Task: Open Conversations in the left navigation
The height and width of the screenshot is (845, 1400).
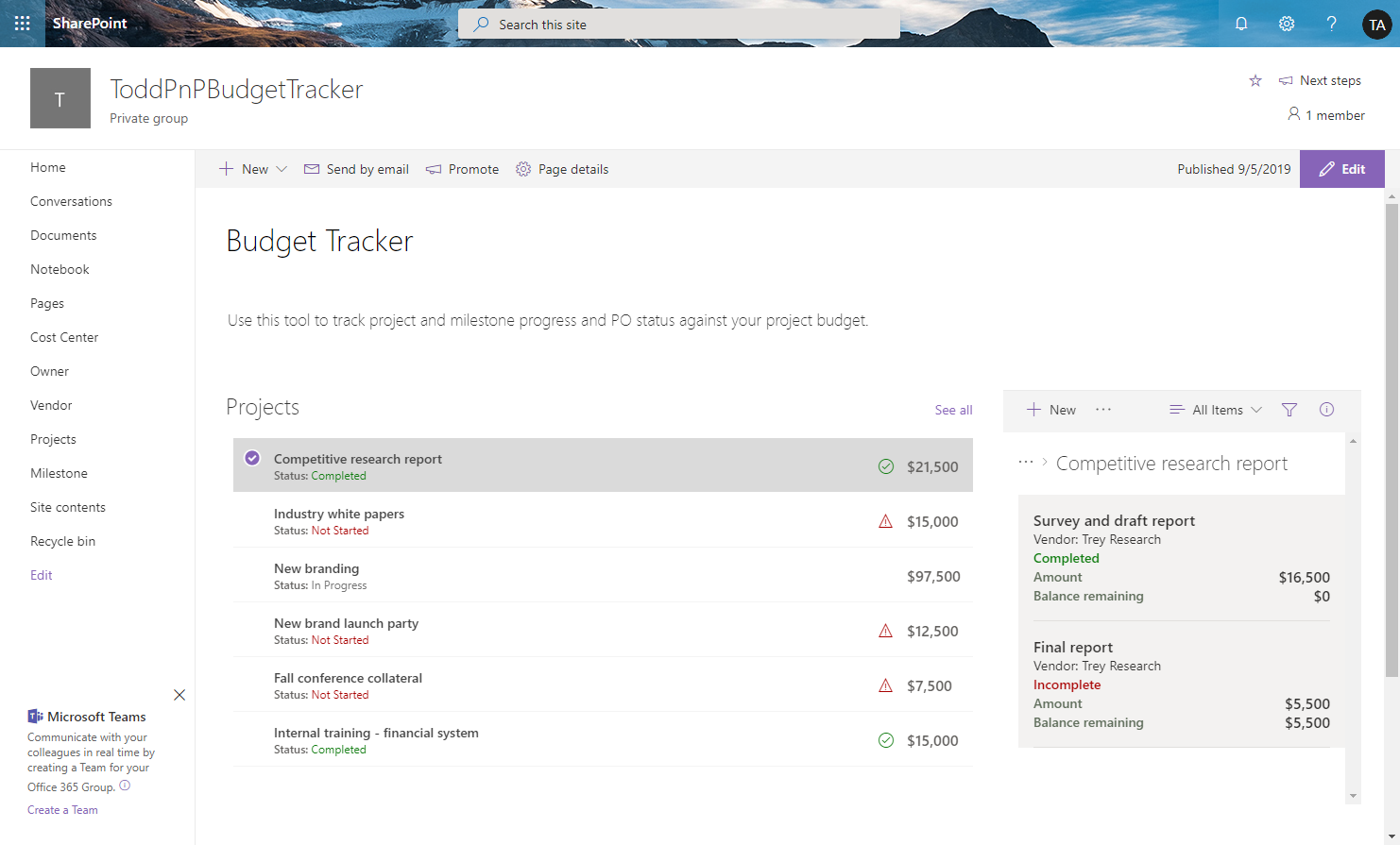Action: coord(71,201)
